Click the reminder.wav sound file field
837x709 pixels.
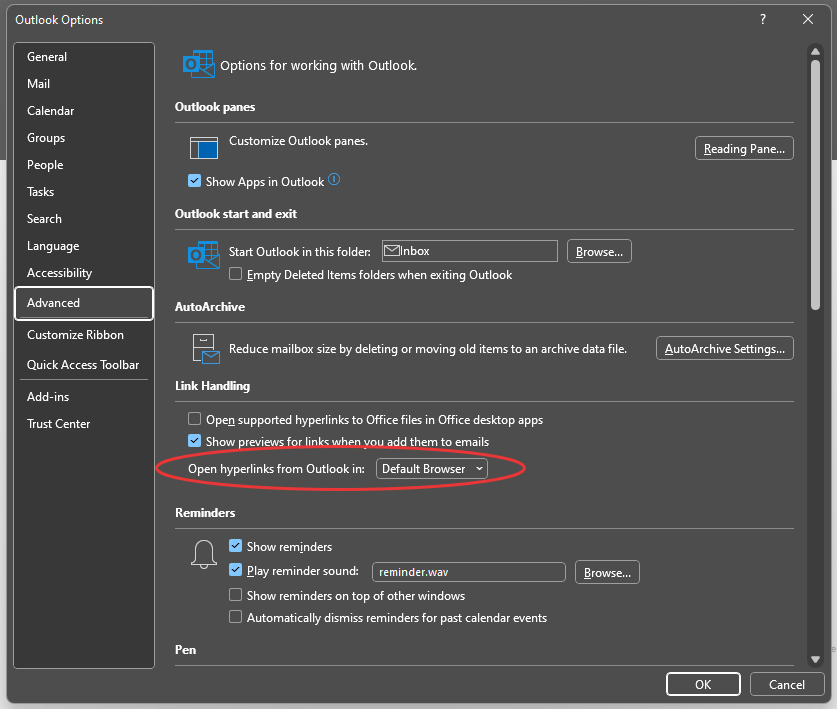point(469,572)
